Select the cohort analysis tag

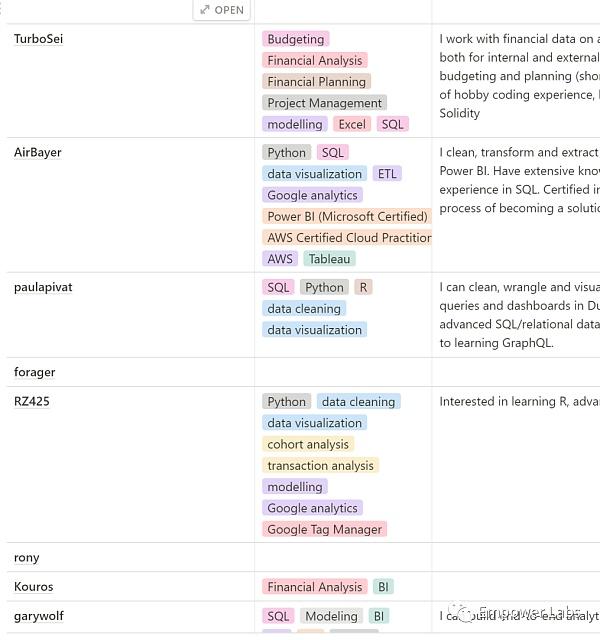click(308, 444)
